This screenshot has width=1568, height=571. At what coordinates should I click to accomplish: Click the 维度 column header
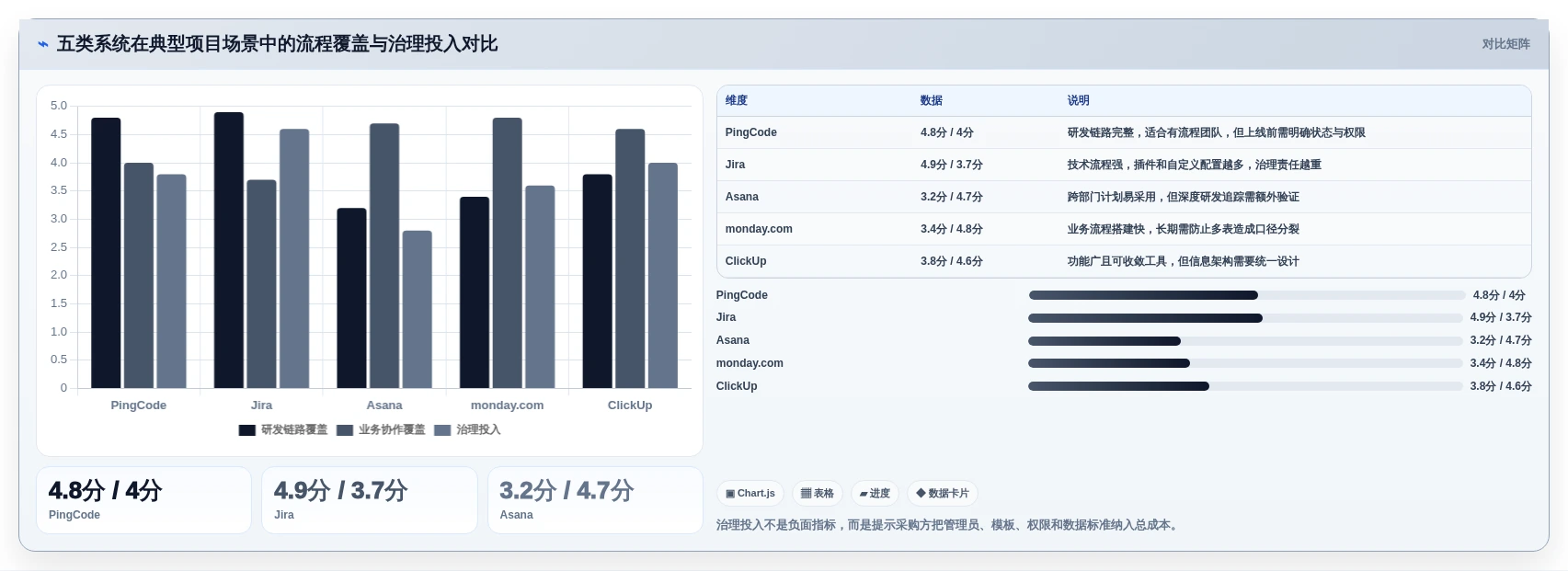(x=737, y=100)
